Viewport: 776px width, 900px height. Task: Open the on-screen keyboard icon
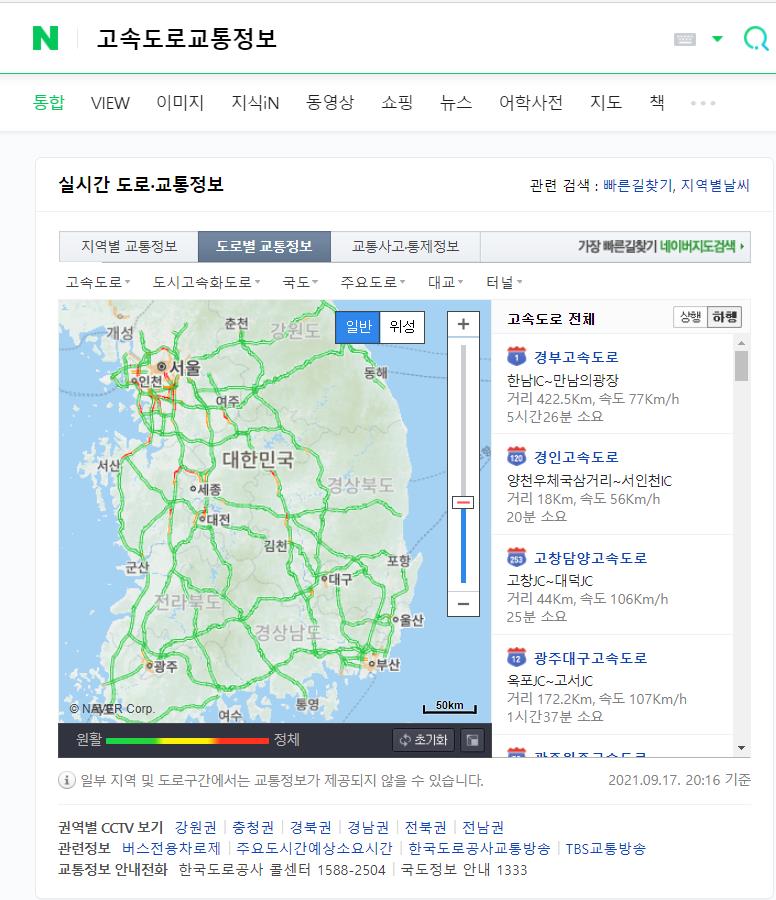pos(684,39)
